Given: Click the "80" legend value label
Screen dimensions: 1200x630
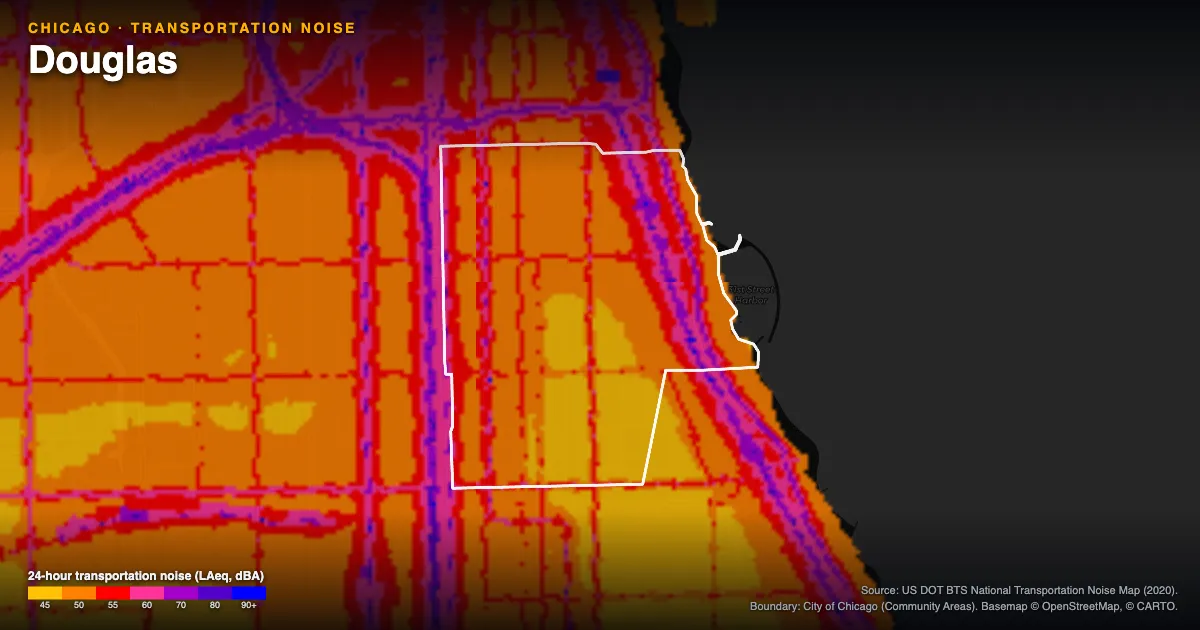Looking at the screenshot, I should coord(215,605).
